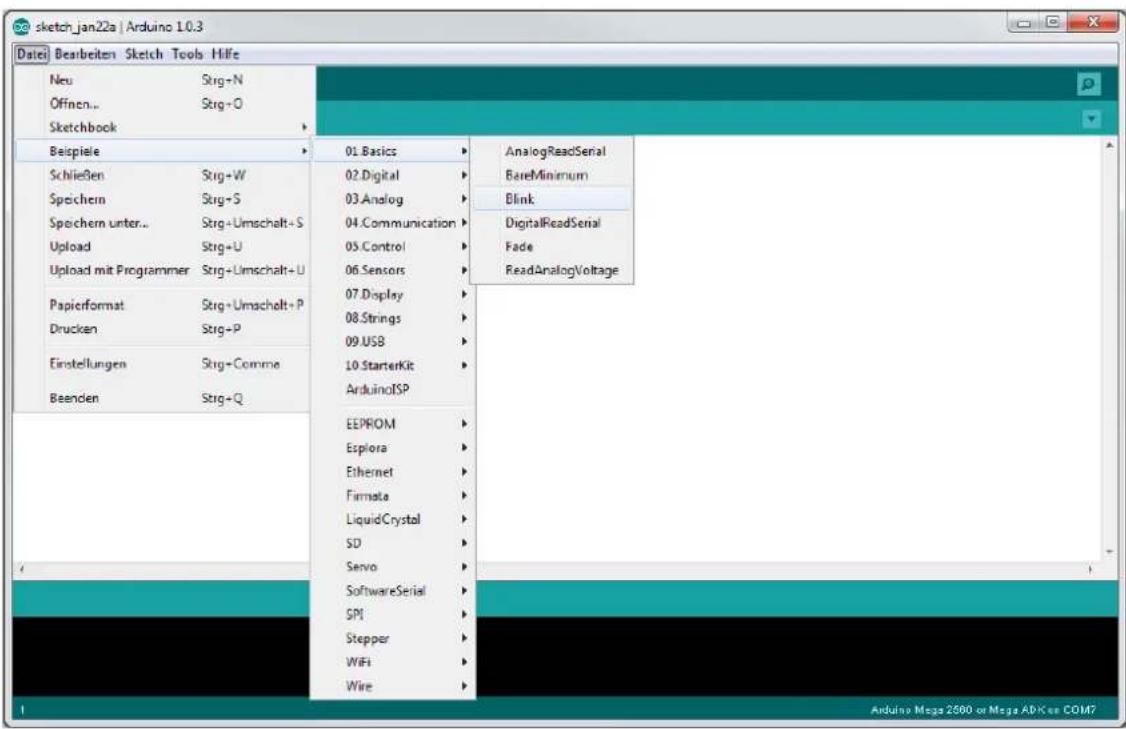Expand the 07.Display examples submenu

pos(393,294)
